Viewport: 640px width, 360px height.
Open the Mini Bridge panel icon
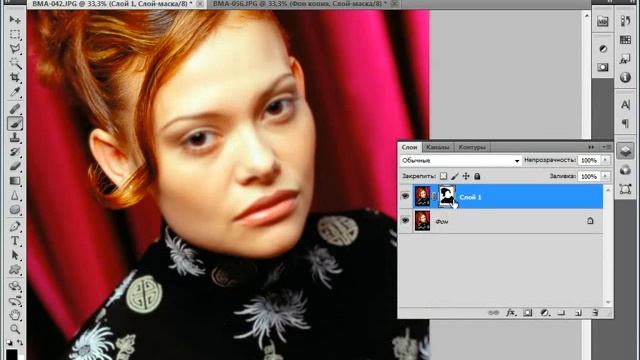click(x=603, y=22)
